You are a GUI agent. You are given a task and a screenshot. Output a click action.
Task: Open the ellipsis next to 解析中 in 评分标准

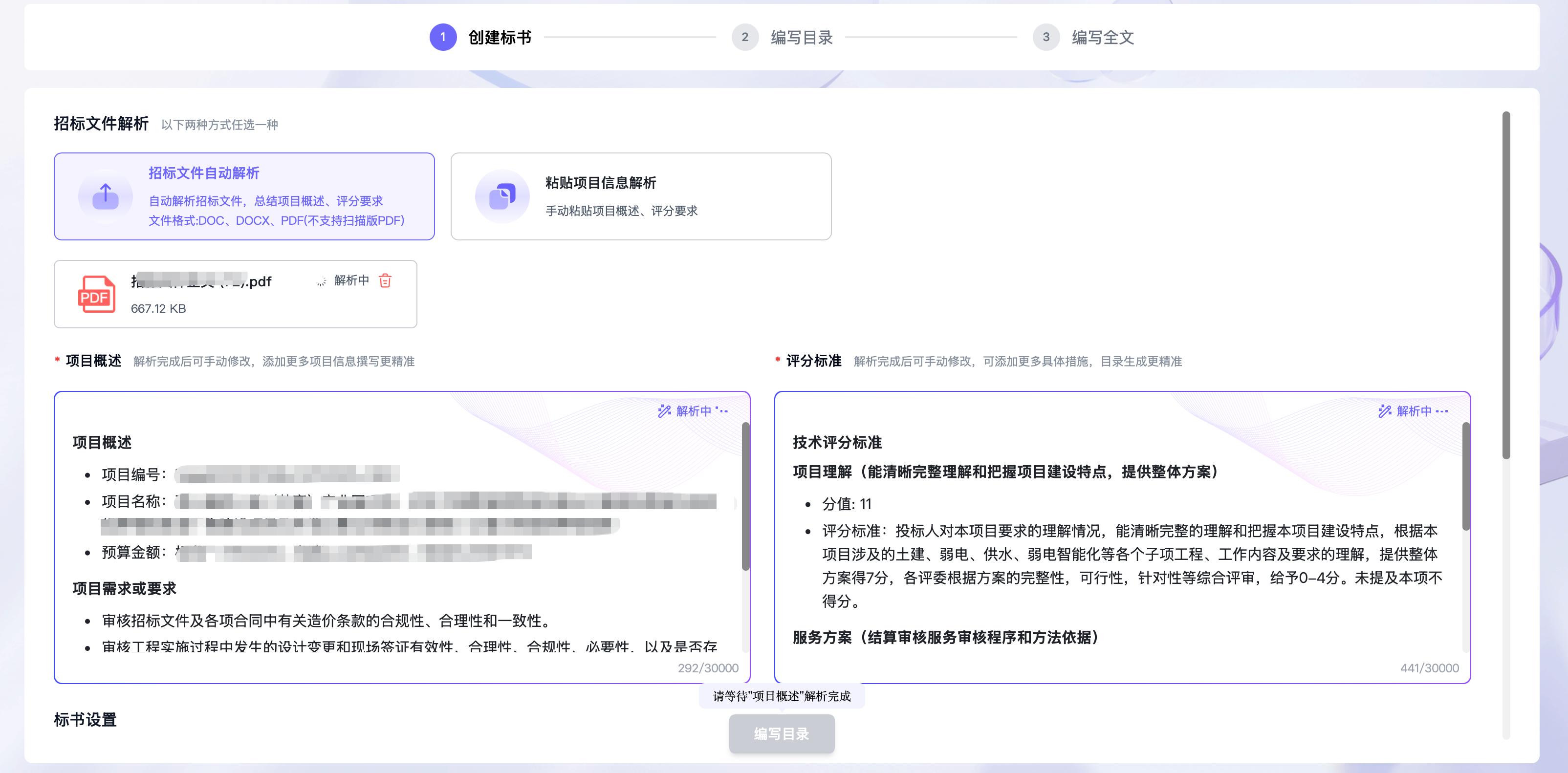click(x=1443, y=412)
